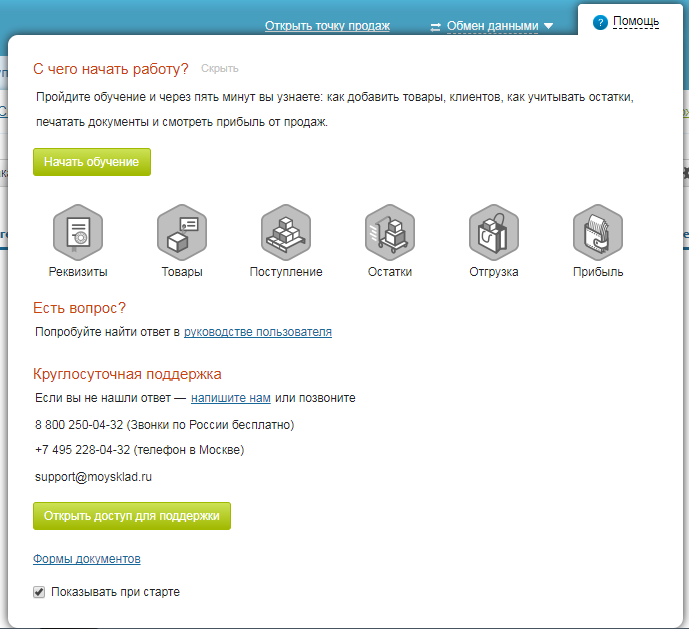The image size is (689, 629).
Task: Open the Помощь tab
Action: pyautogui.click(x=635, y=21)
